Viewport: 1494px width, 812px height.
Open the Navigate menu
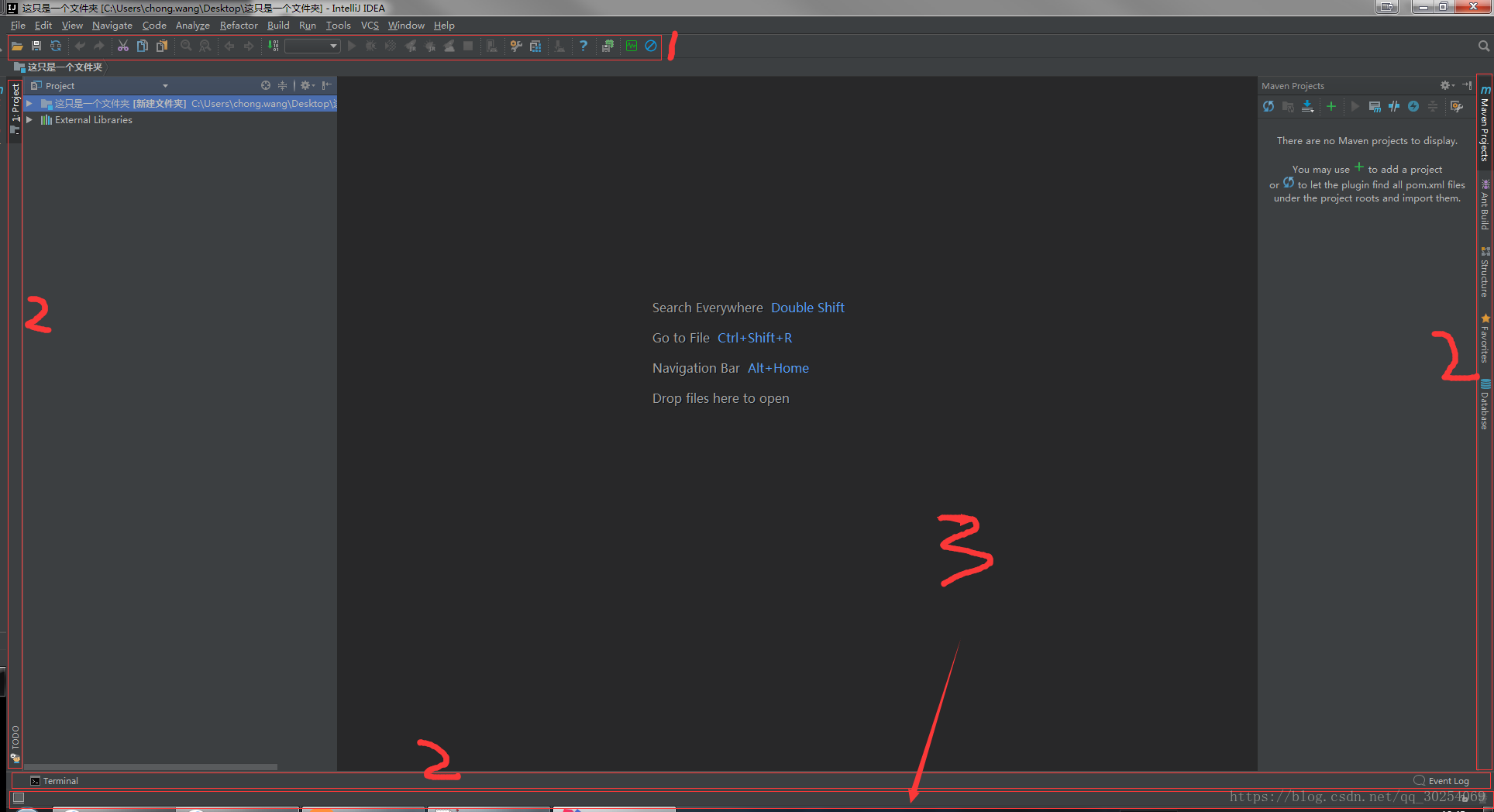tap(112, 26)
